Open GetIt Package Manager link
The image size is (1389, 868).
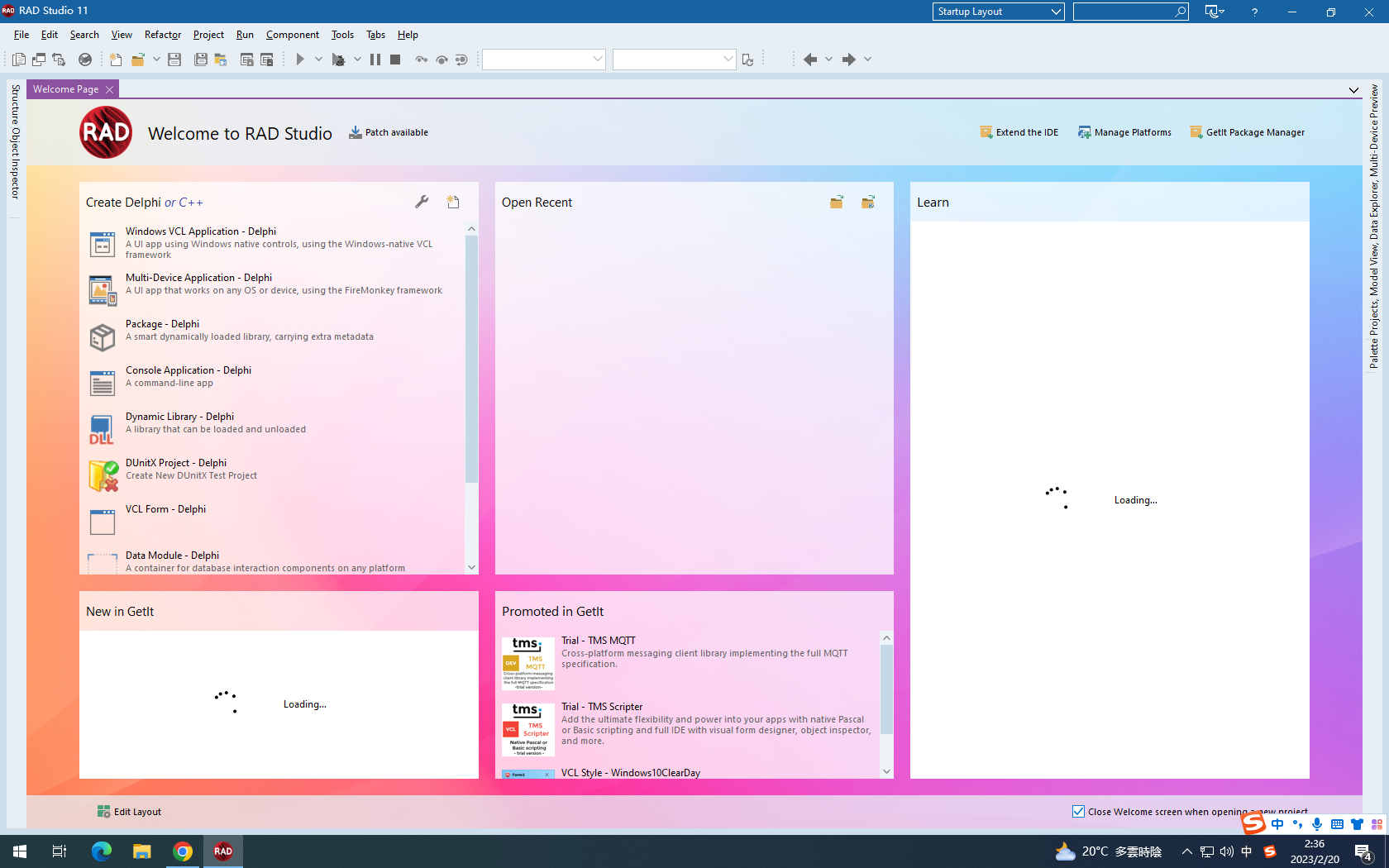coord(1247,132)
